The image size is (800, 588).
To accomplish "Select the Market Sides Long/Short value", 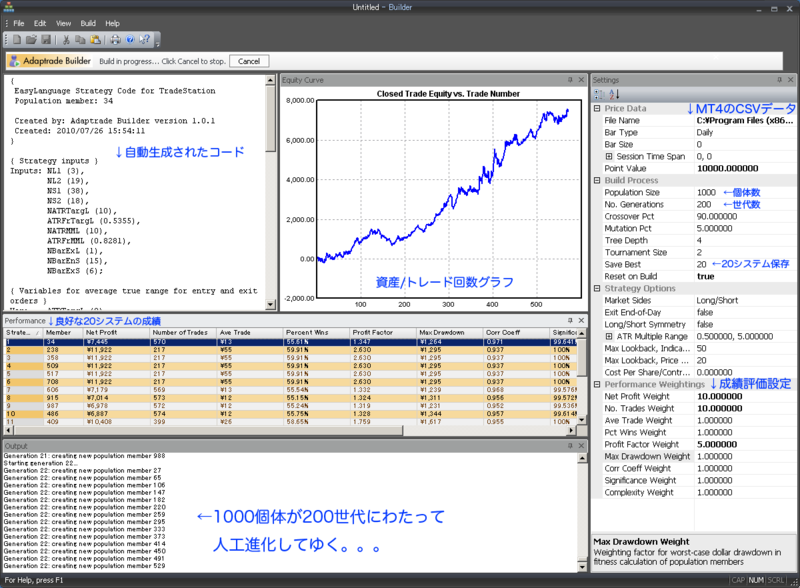I will [717, 301].
